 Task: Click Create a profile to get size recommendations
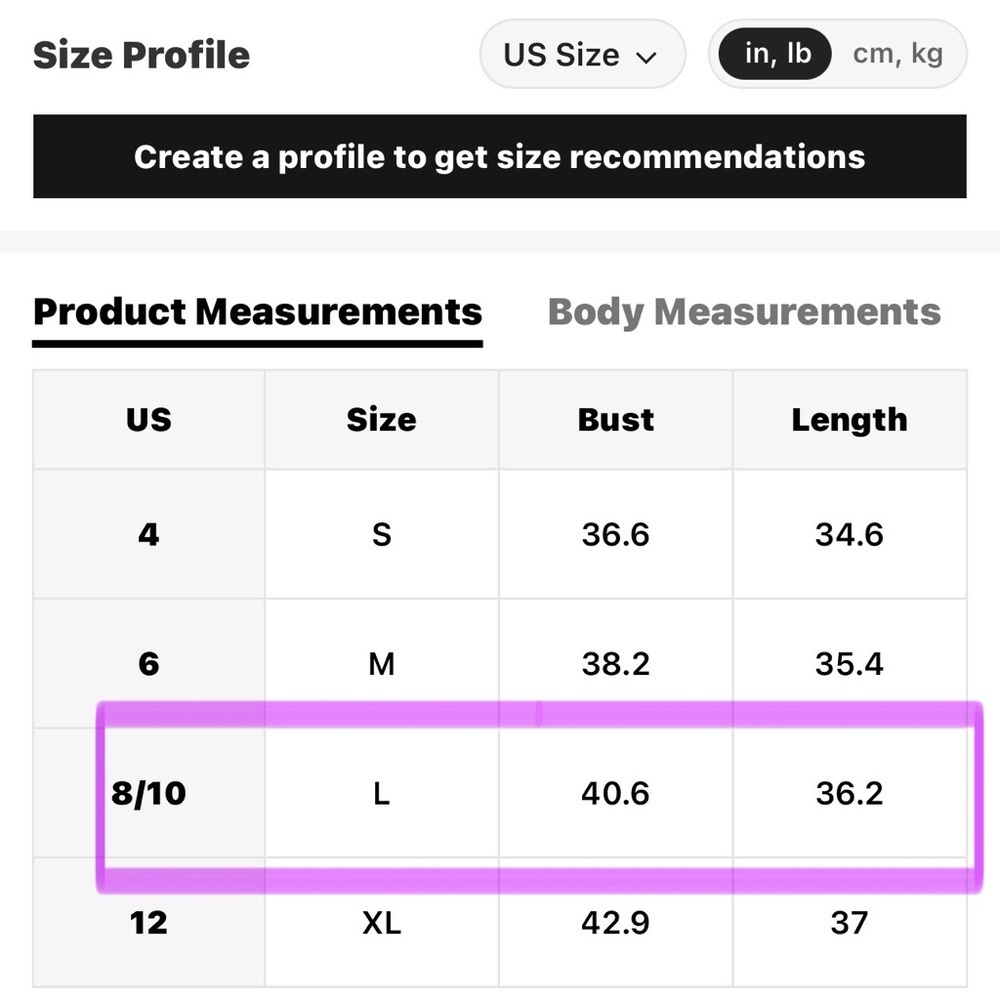click(x=499, y=156)
